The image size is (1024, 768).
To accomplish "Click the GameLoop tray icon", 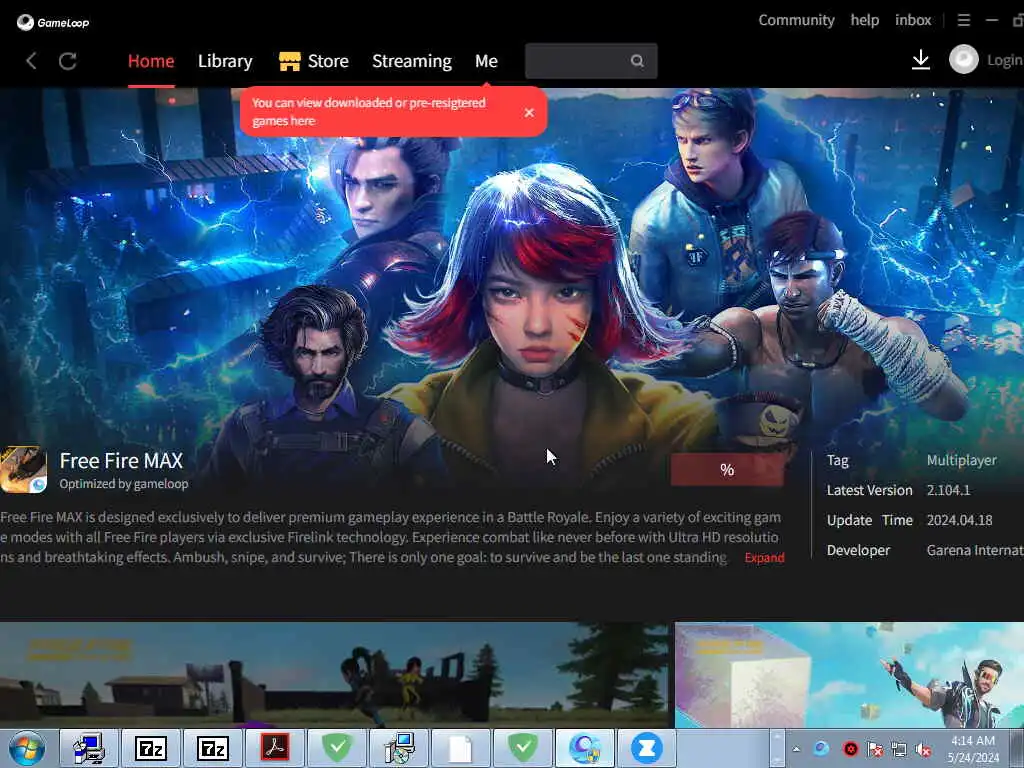I will click(x=822, y=748).
